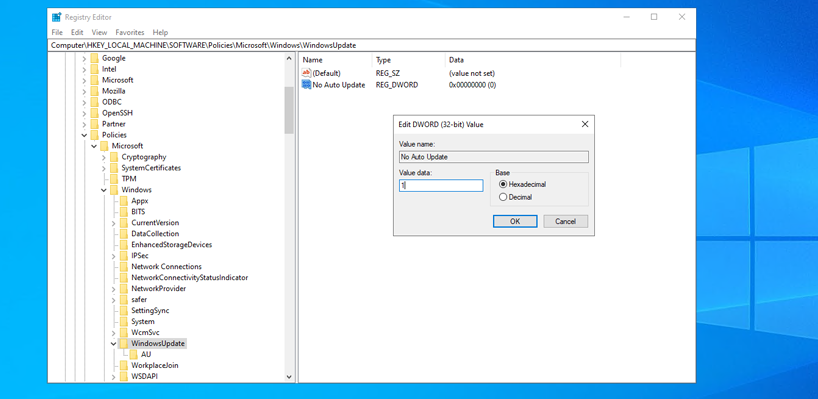Image resolution: width=818 pixels, height=399 pixels.
Task: Collapse the Policies key
Action: (x=84, y=135)
